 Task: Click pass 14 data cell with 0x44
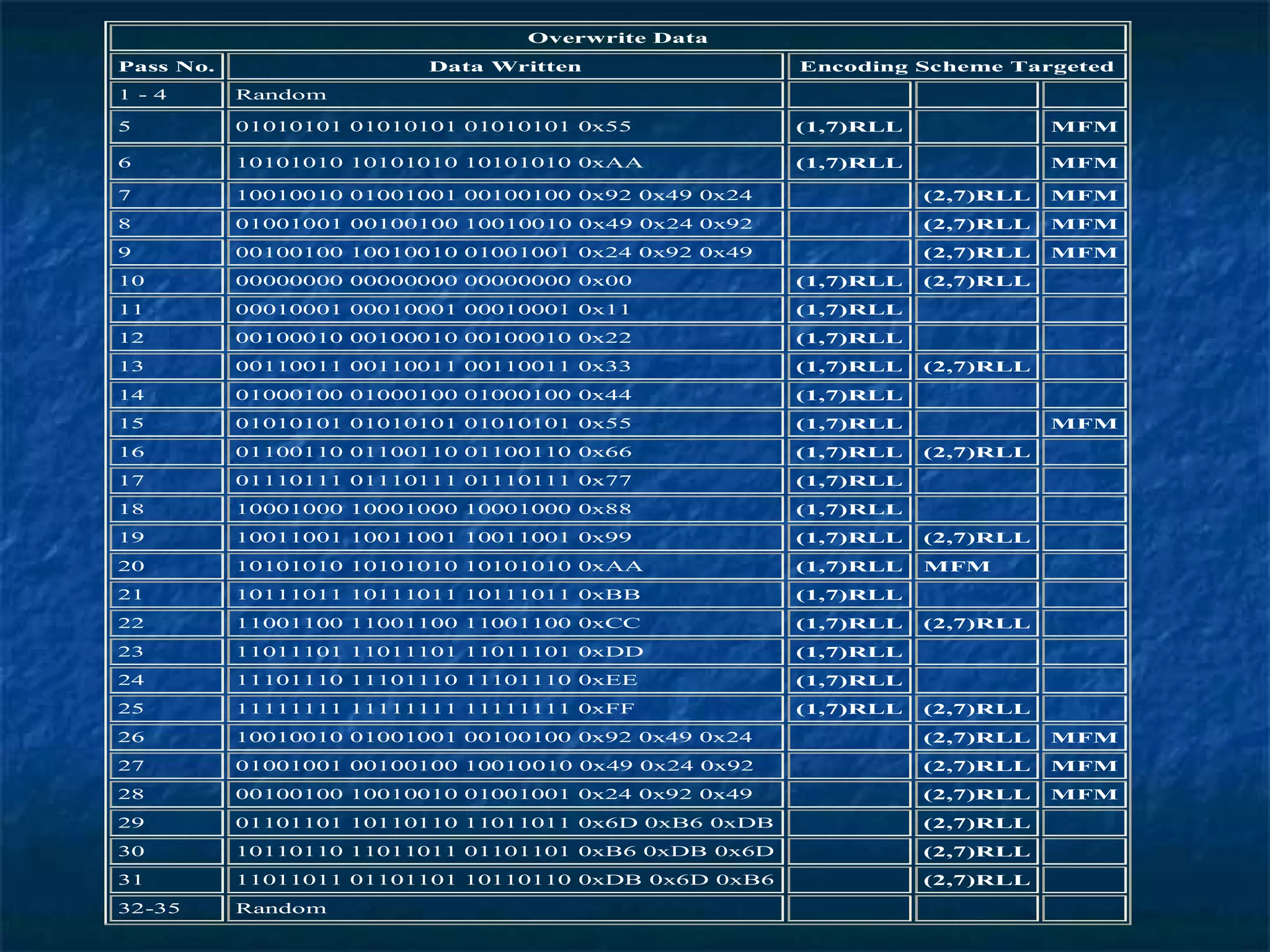505,395
